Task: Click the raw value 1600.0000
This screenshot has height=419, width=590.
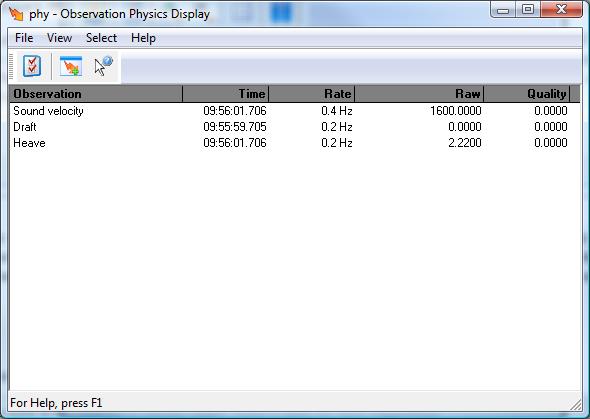Action: click(x=456, y=111)
